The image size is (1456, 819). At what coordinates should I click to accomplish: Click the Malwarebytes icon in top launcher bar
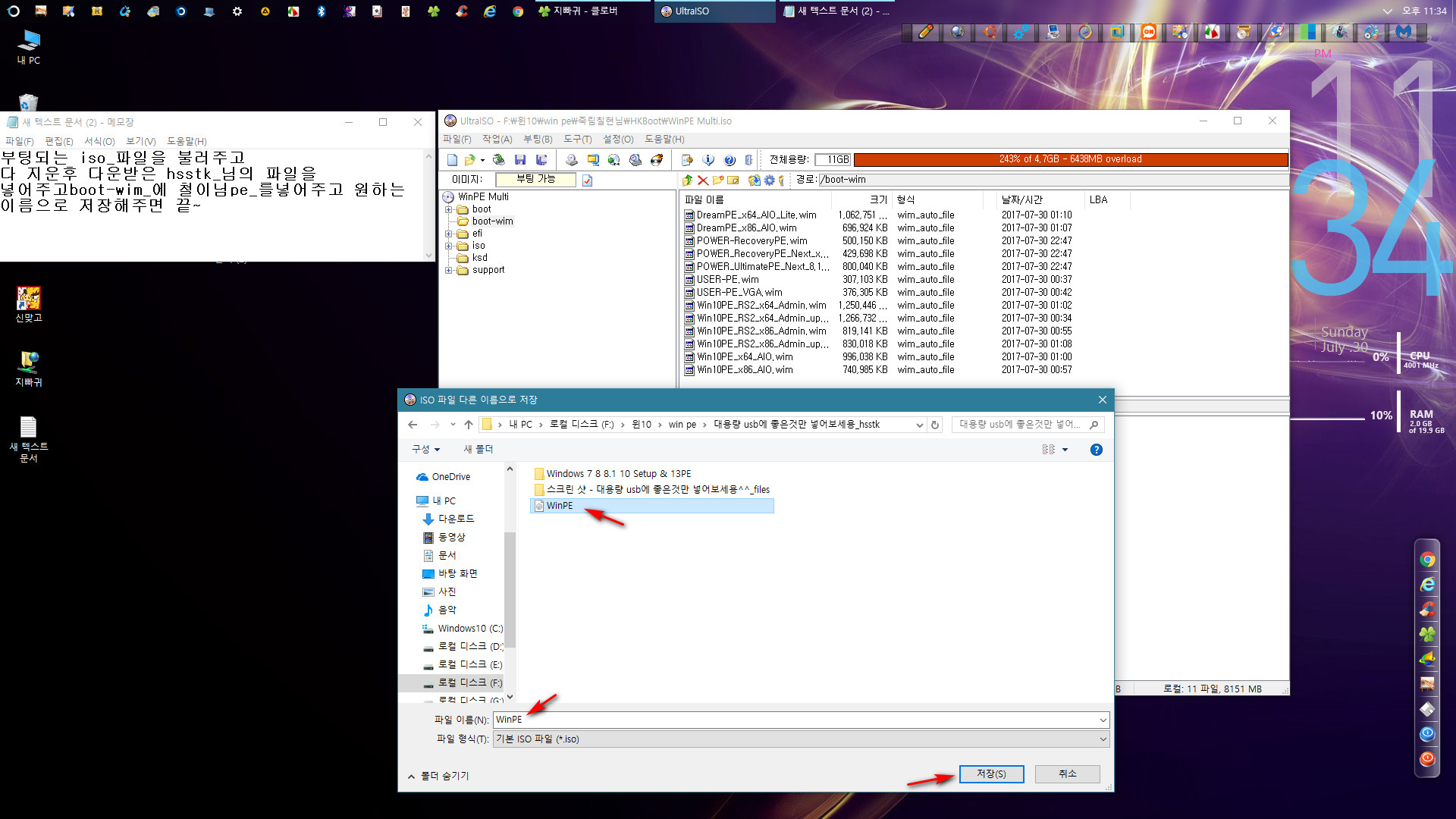1404,32
